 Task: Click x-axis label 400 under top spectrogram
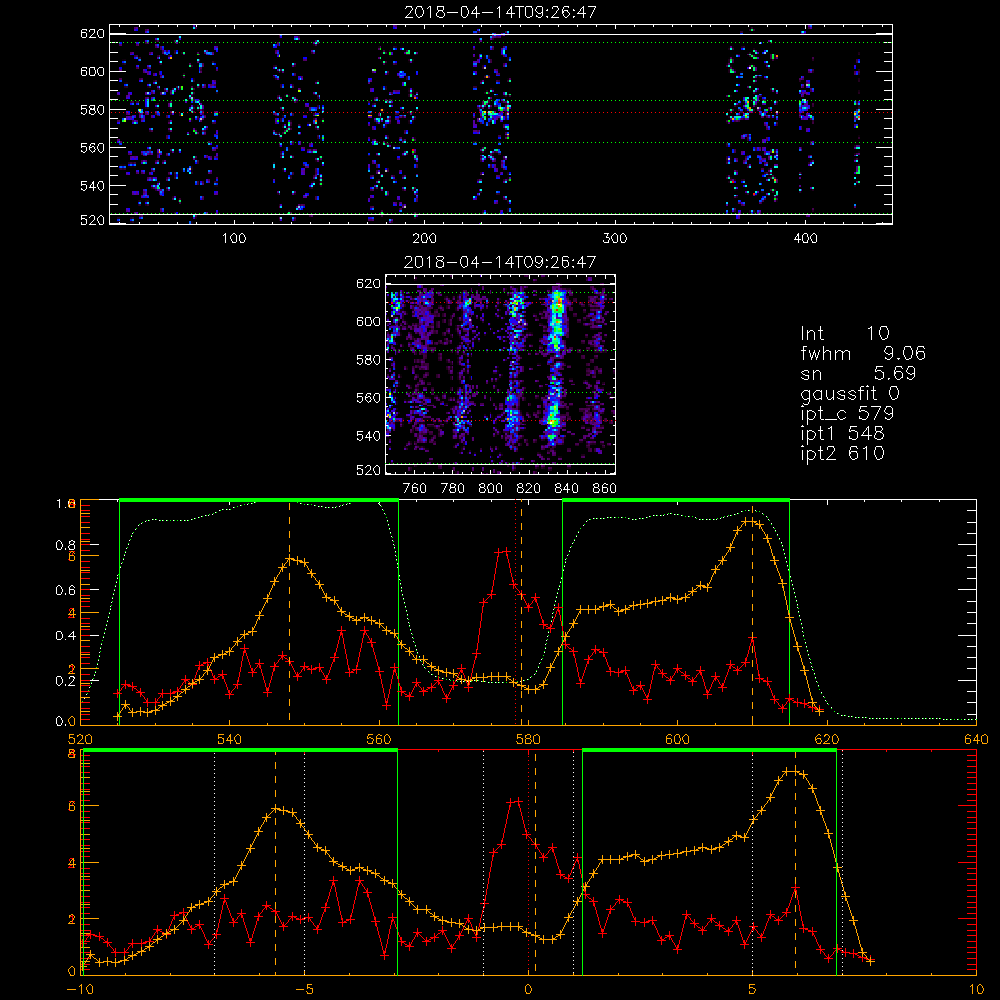[x=805, y=239]
